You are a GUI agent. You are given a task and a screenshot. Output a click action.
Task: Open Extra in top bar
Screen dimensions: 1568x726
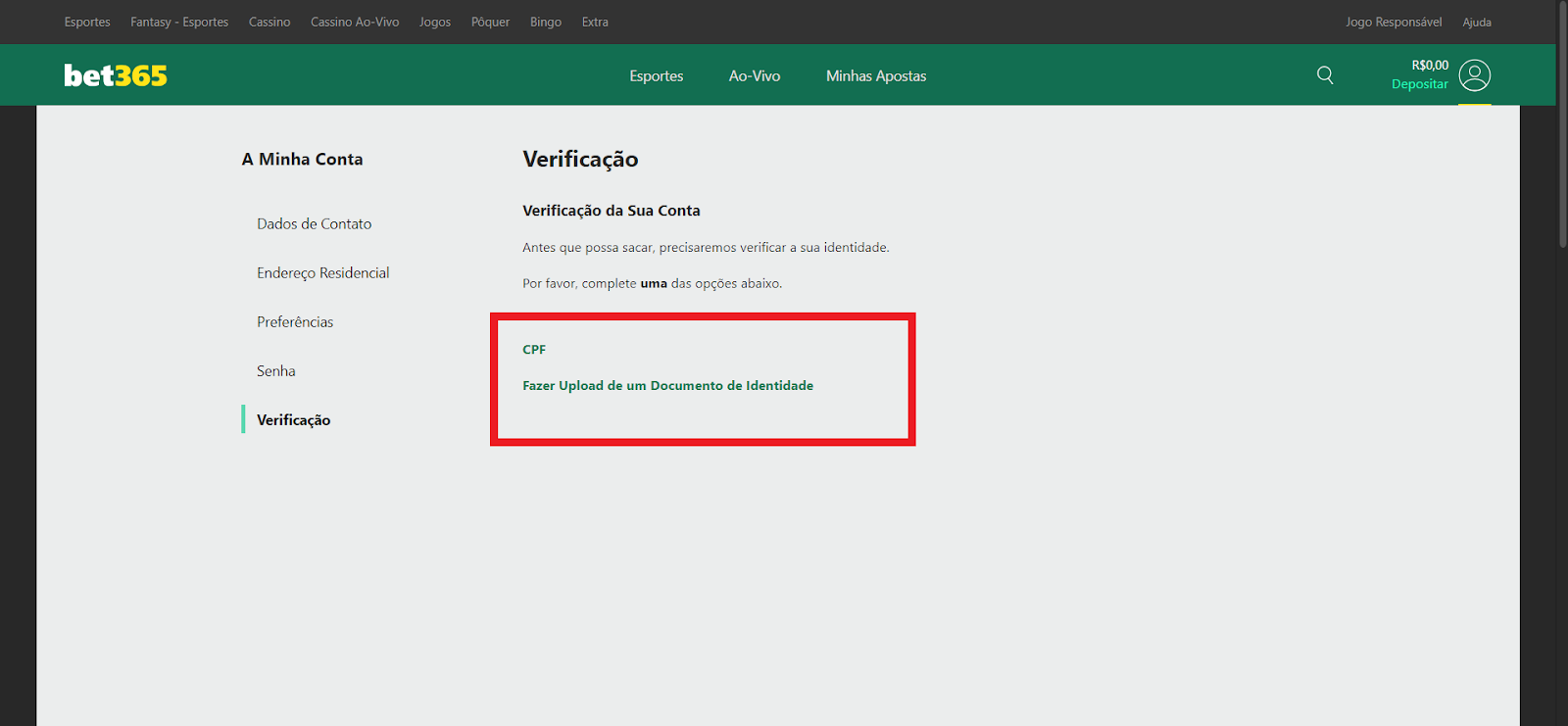595,22
